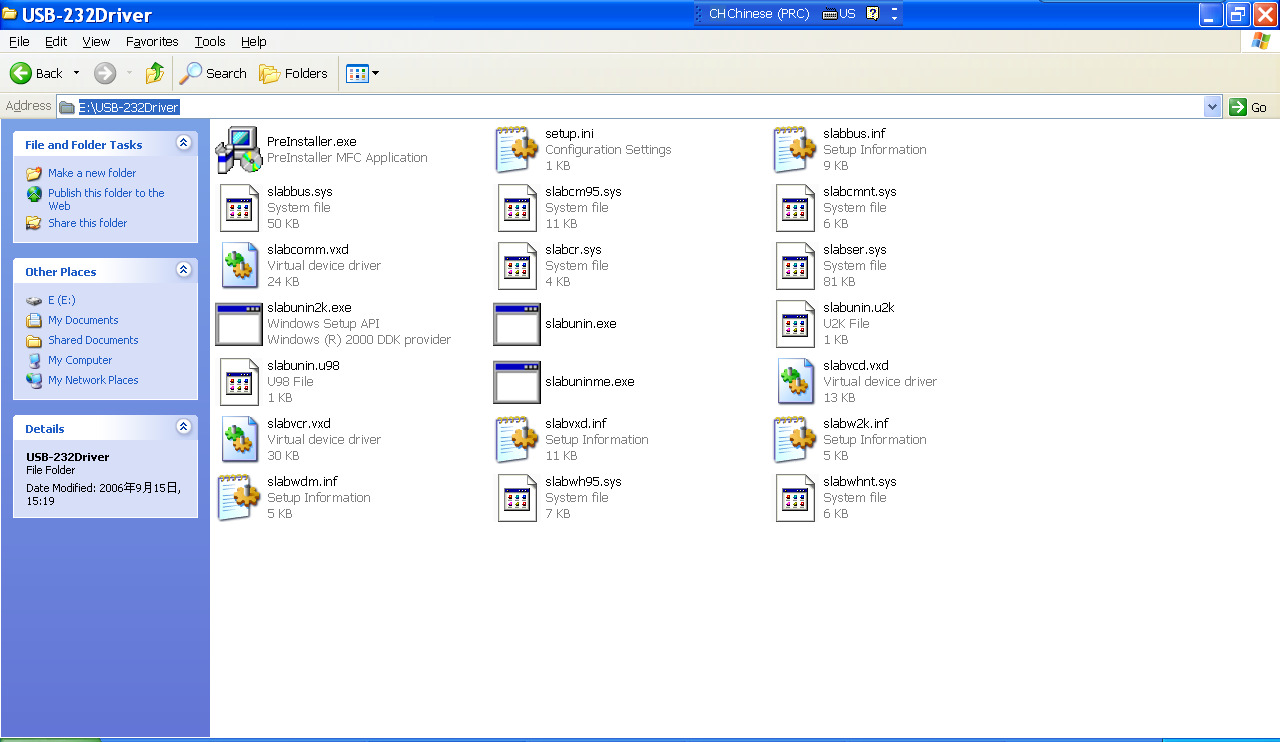The width and height of the screenshot is (1280, 742).
Task: Select the slabunin.u98 file icon
Action: point(238,382)
